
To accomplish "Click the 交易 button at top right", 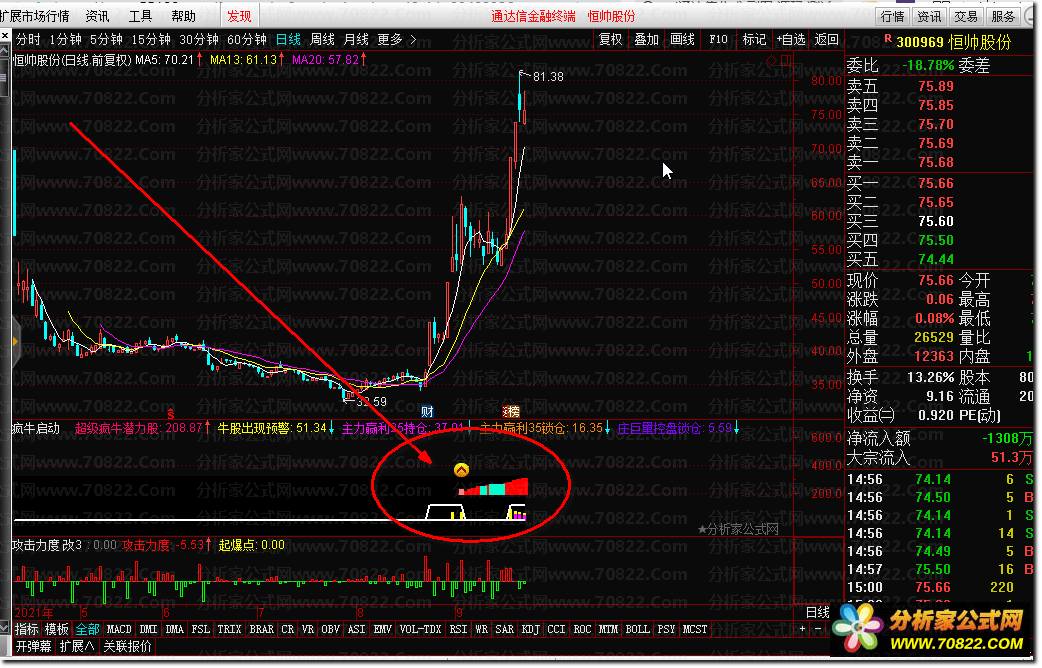I will click(x=966, y=17).
